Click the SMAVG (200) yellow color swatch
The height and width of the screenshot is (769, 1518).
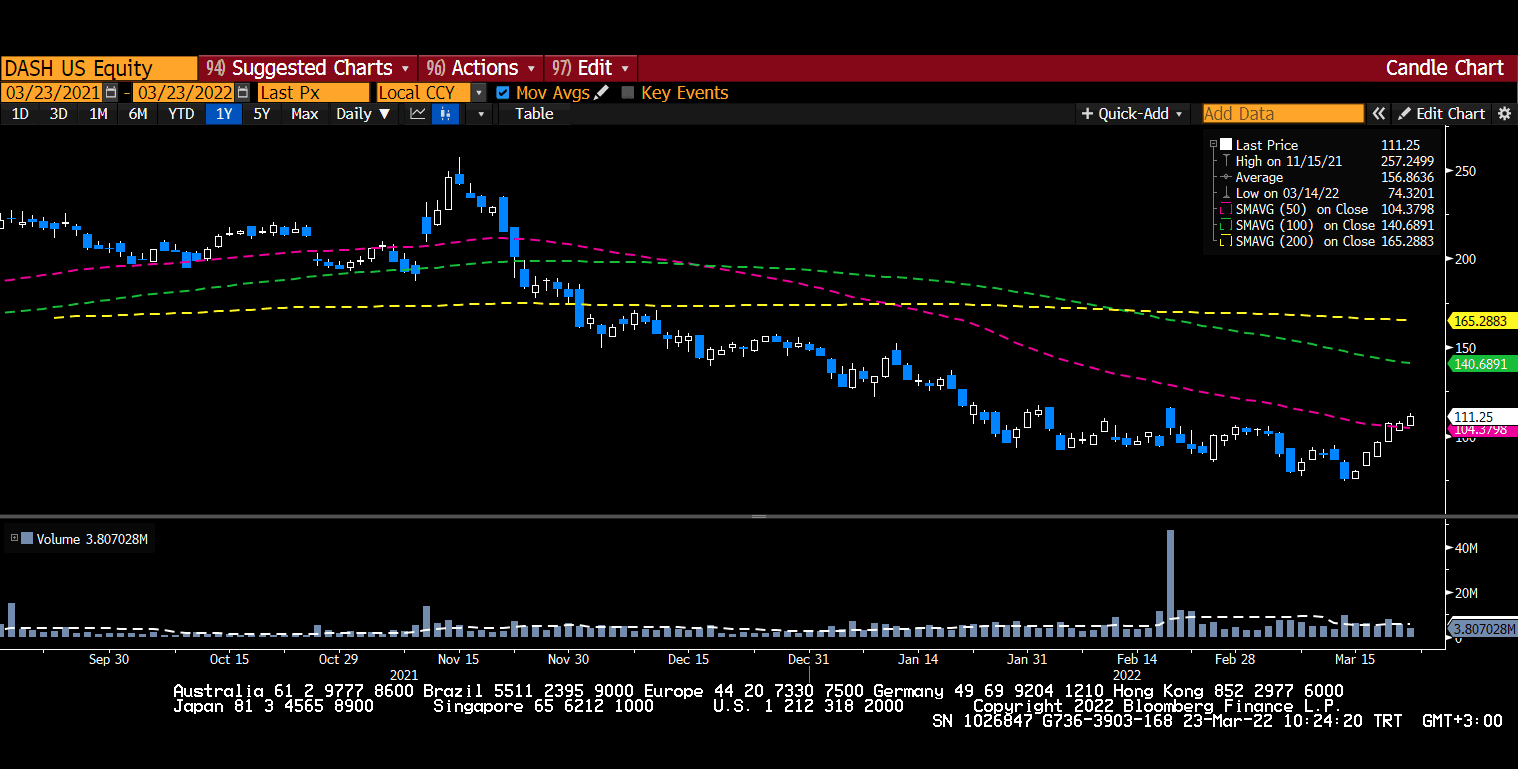tap(1226, 241)
